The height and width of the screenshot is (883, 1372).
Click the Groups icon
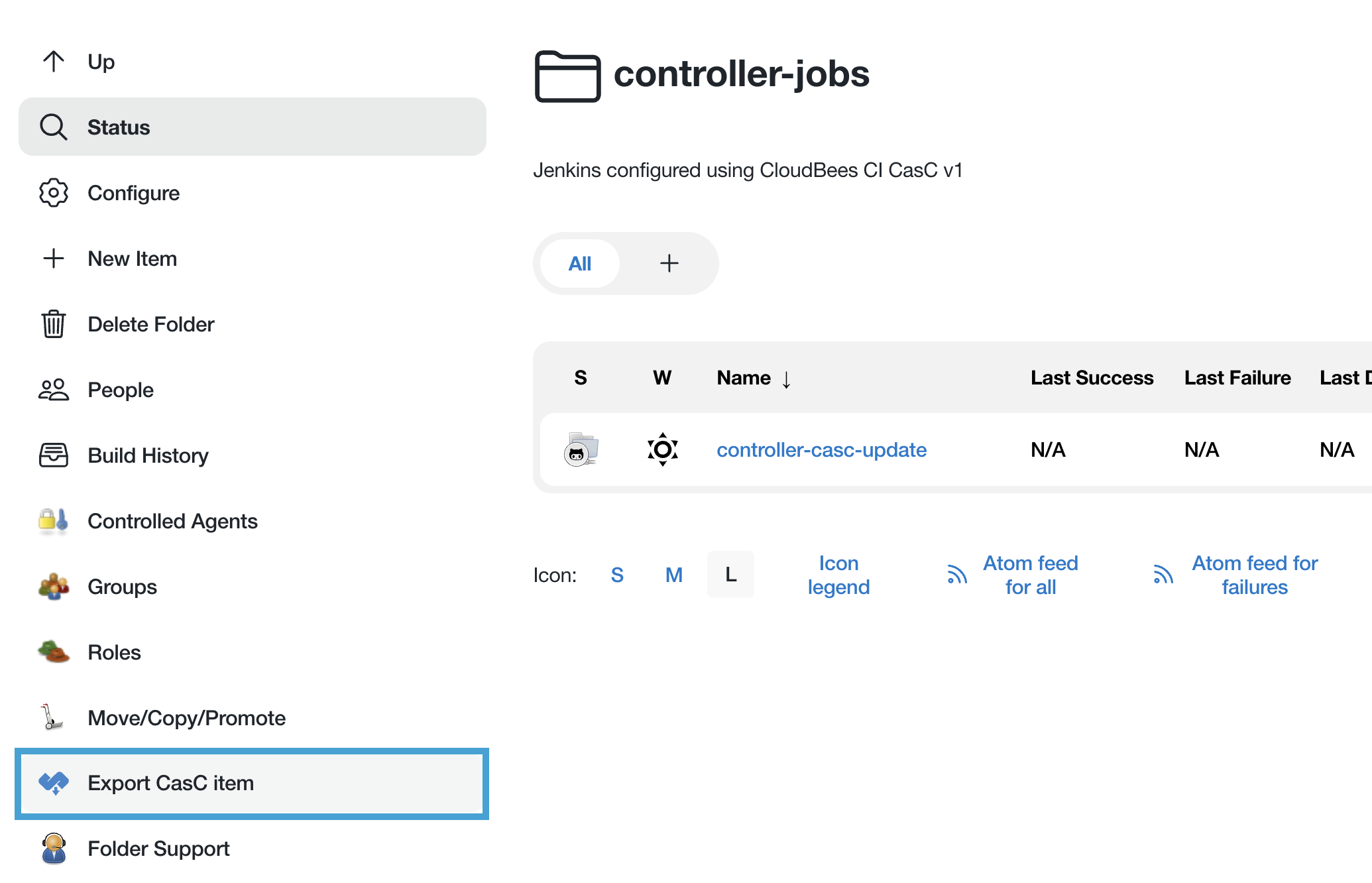[53, 586]
